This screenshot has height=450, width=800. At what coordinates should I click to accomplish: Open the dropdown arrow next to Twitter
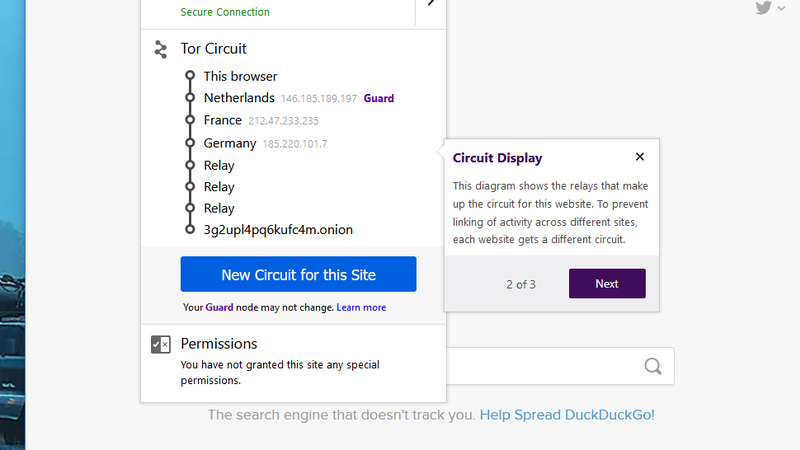click(x=781, y=8)
